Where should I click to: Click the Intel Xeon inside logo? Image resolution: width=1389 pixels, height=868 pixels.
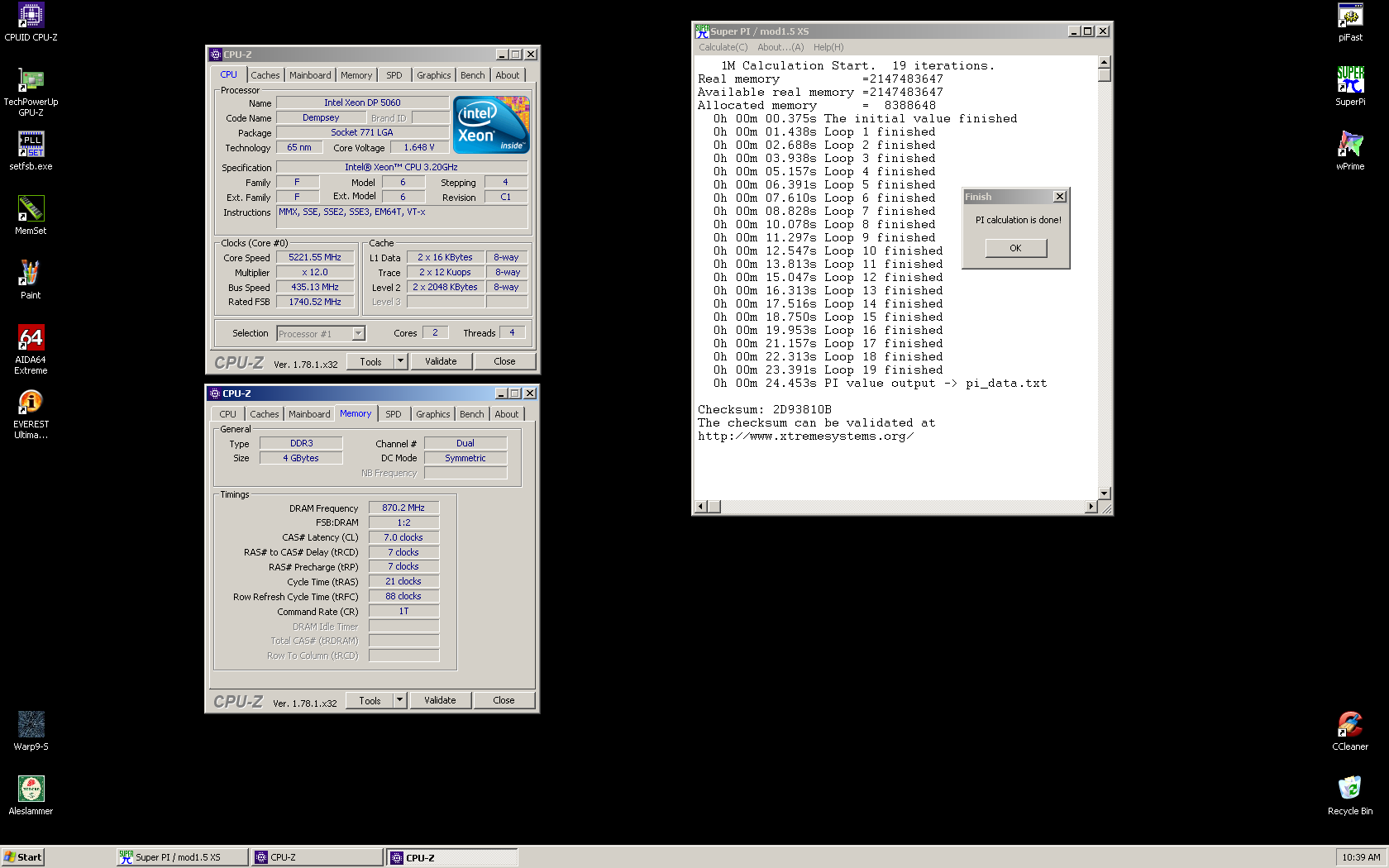click(x=491, y=125)
